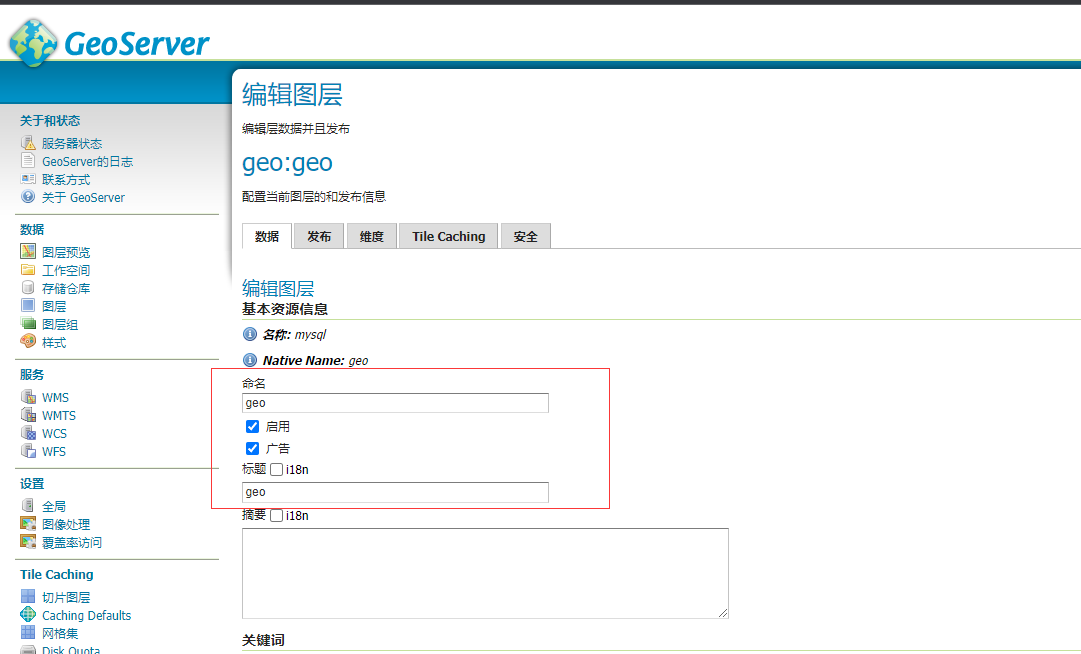Click the GeoServer logo icon
Screen dimensions: 1081x654
click(x=32, y=42)
